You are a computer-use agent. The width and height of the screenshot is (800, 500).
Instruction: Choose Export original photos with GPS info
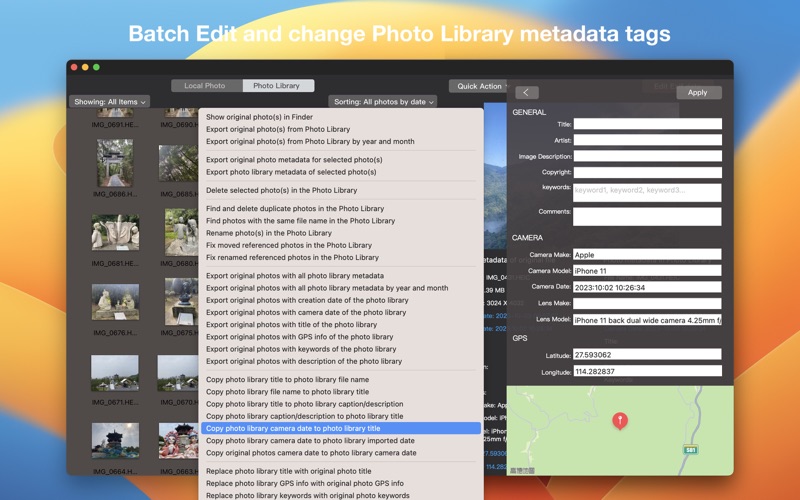[x=341, y=337]
